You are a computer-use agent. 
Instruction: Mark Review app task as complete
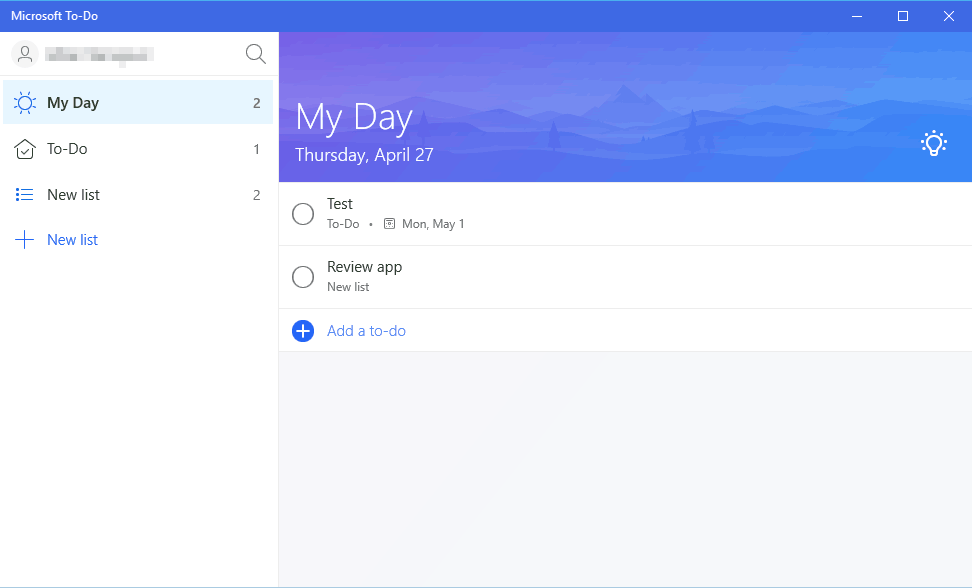[x=303, y=277]
